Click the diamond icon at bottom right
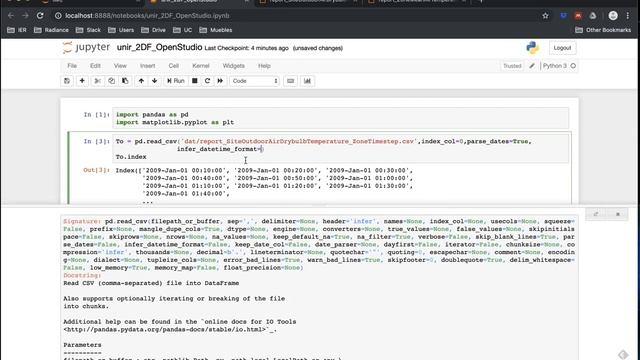 pos(623,354)
